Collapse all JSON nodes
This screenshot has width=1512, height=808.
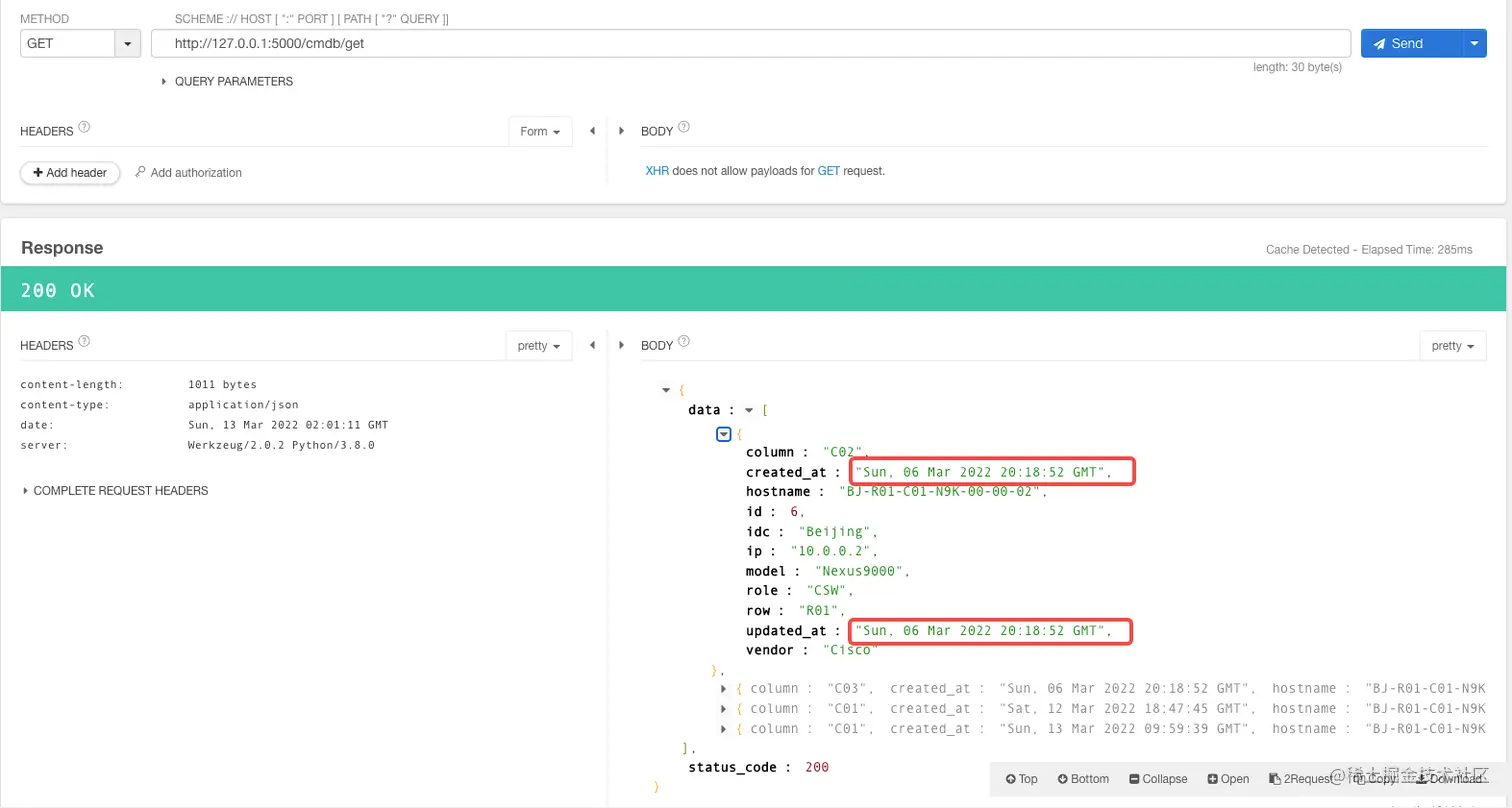1158,779
